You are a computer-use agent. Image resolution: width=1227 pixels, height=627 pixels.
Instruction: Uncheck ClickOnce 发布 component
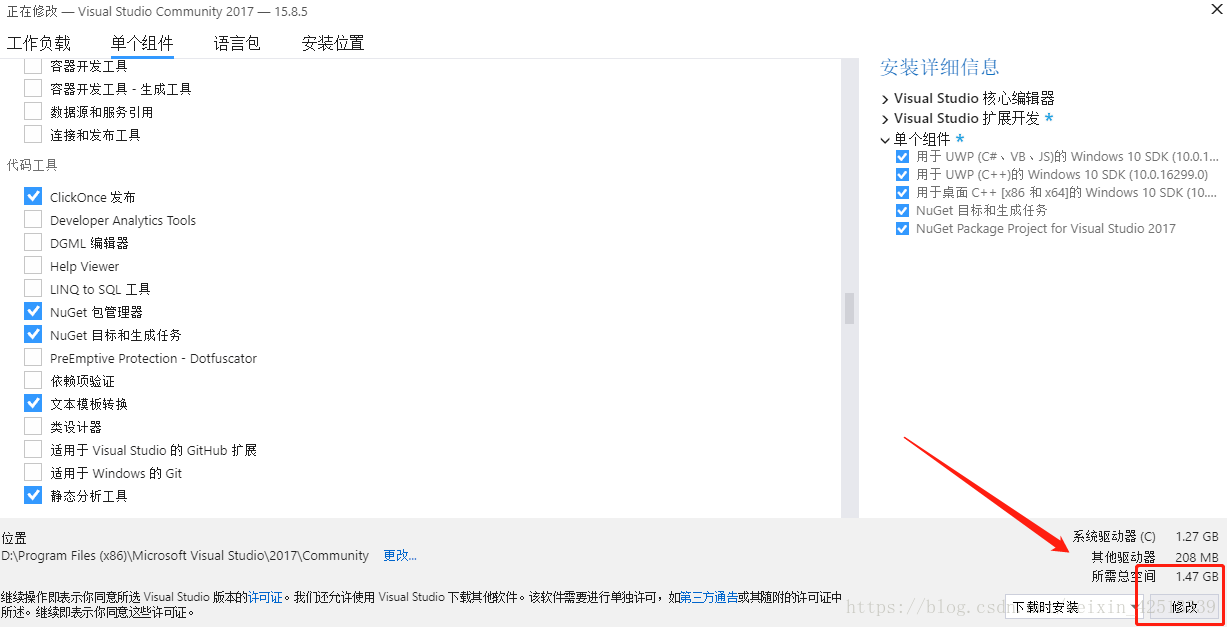tap(33, 196)
